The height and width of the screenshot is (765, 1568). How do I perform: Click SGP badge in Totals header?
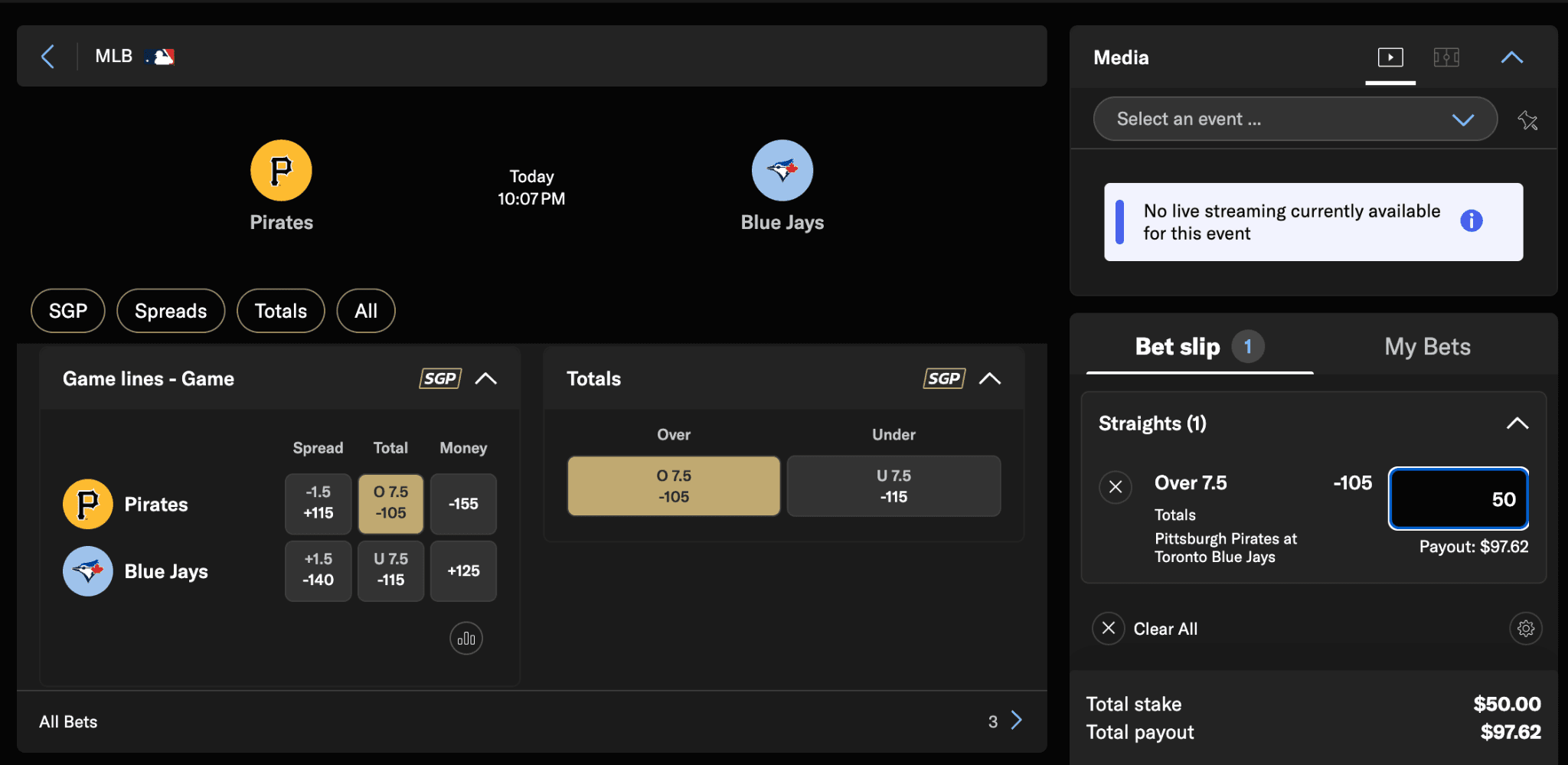click(944, 378)
